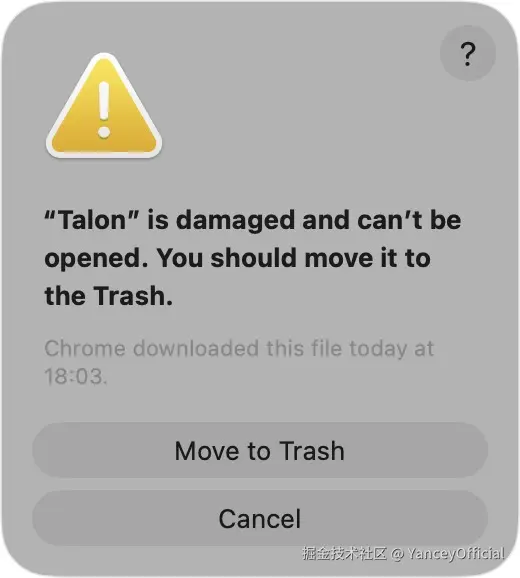Click "the Trash." at end of heading
Image resolution: width=520 pixels, height=578 pixels.
pos(109,296)
